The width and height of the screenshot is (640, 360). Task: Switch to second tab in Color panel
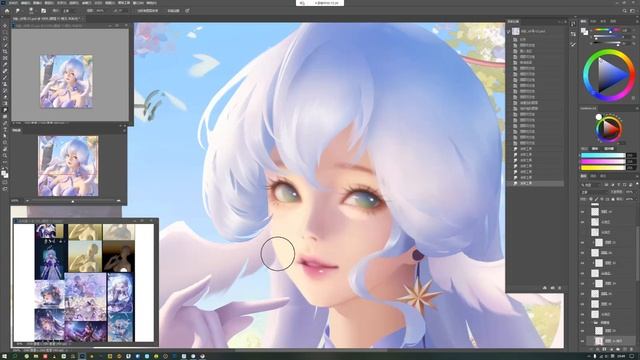click(593, 21)
